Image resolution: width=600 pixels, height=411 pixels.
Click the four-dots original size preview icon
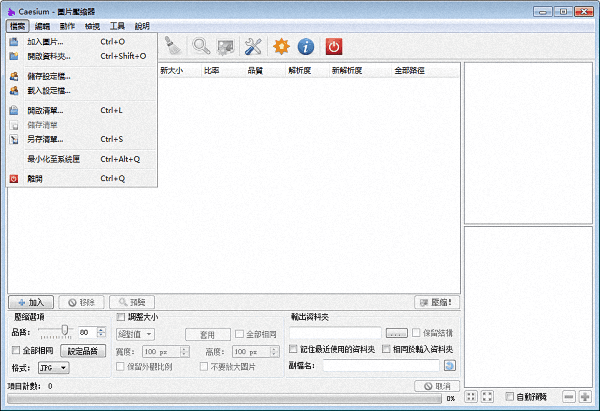(471, 396)
